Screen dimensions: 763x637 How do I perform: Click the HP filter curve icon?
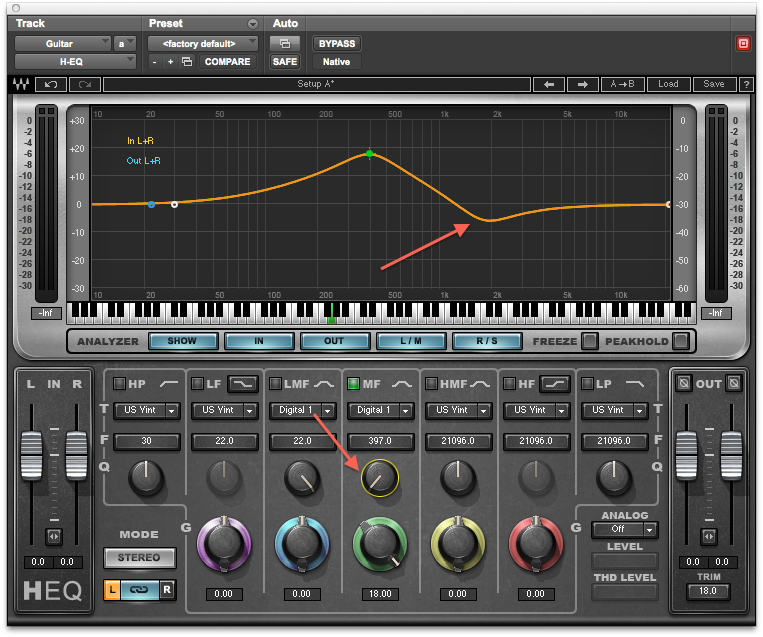169,384
